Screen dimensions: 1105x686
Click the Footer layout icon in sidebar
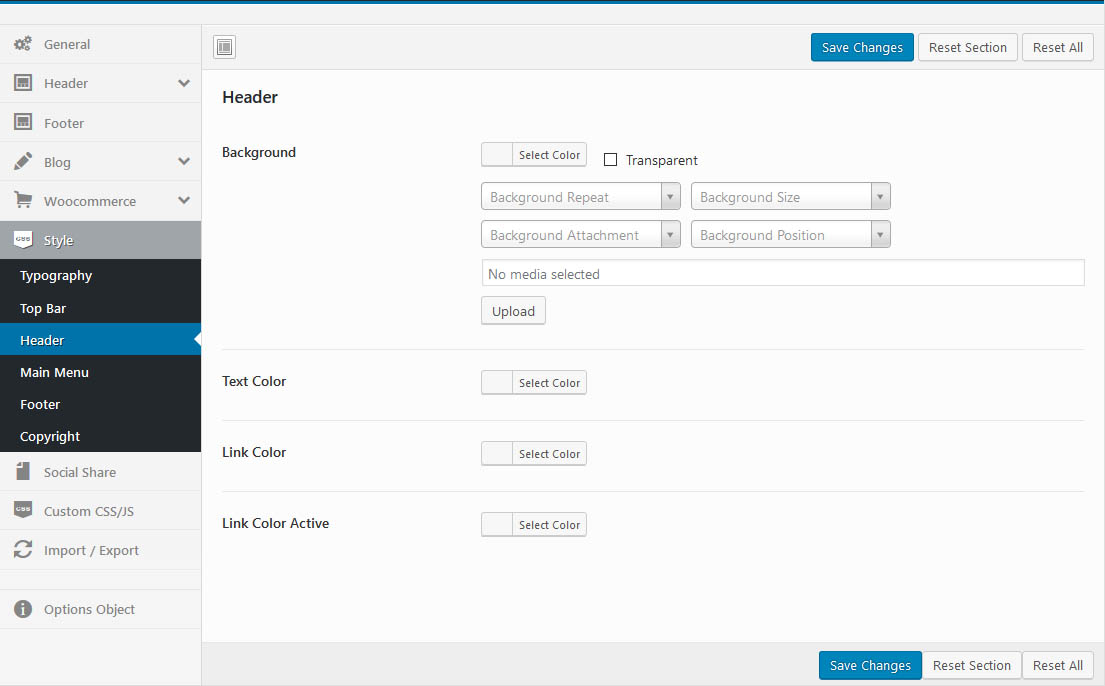pyautogui.click(x=23, y=122)
